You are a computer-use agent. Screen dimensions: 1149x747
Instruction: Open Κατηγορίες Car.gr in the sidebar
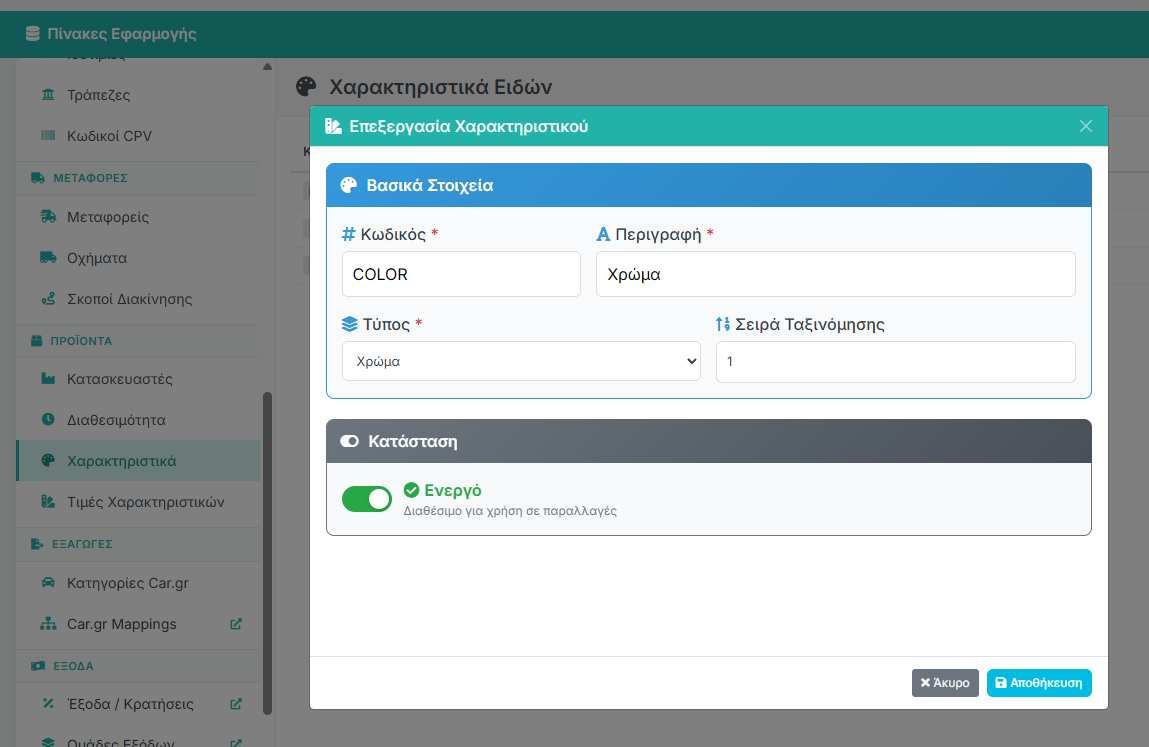[x=138, y=583]
